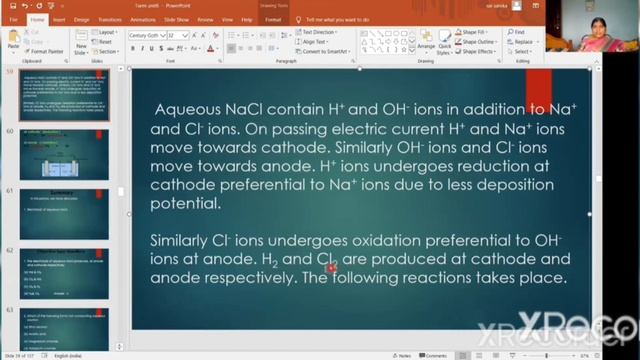640x360 pixels.
Task: Switch to Slide Sorter view
Action: 479,356
